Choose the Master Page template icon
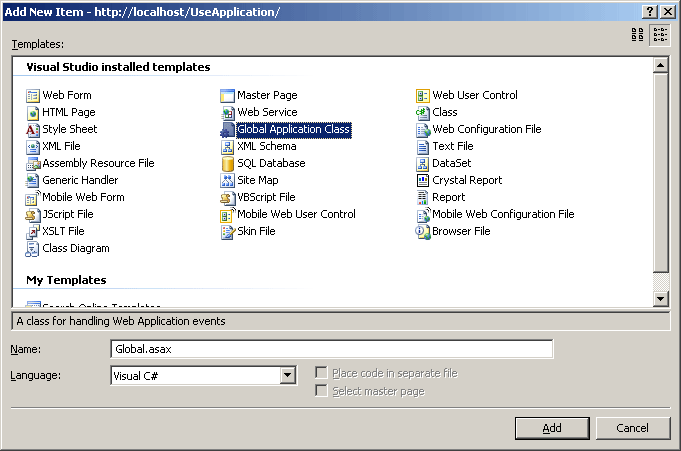 click(x=228, y=96)
